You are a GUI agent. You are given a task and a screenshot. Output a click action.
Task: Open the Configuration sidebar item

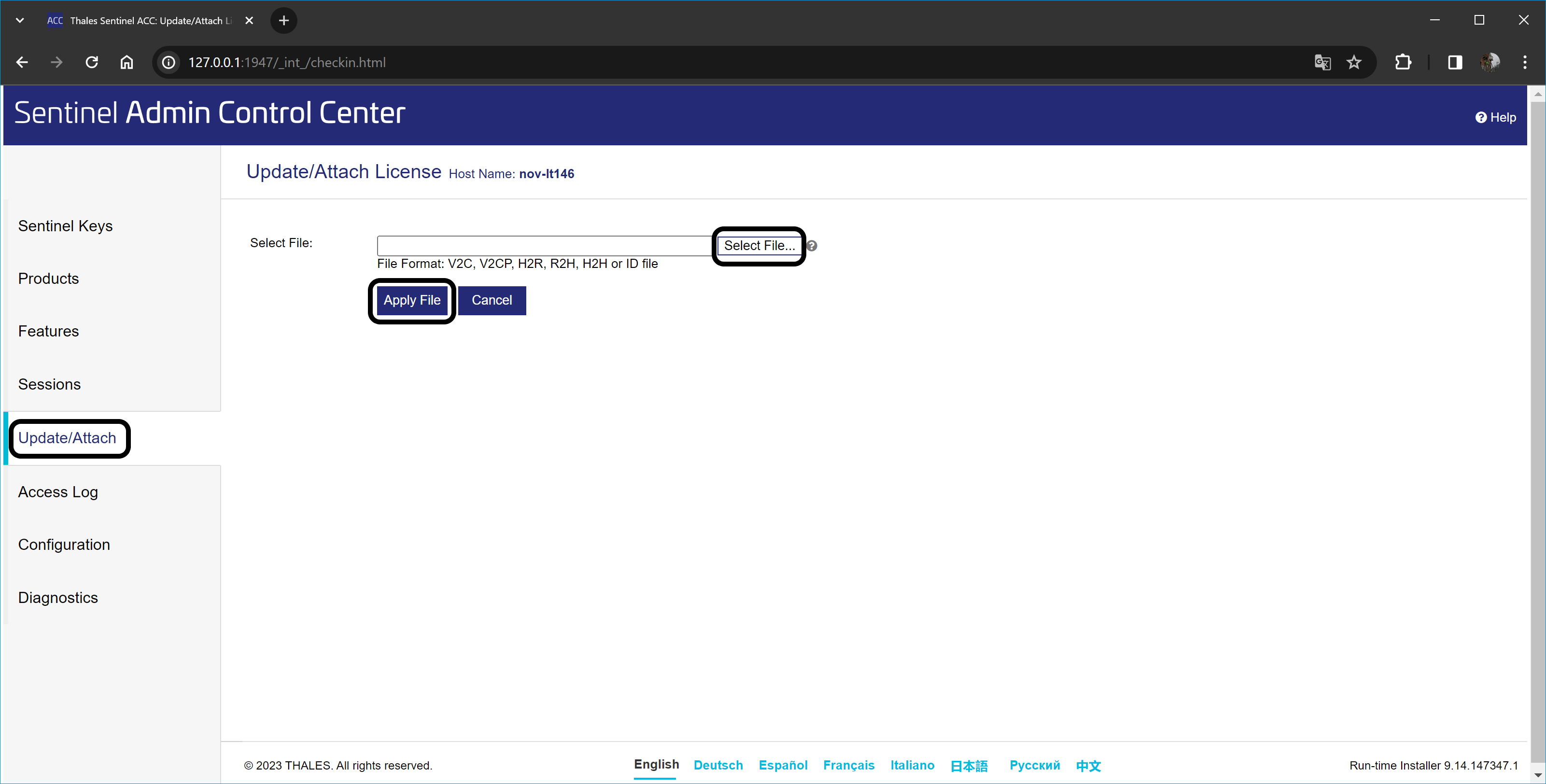click(64, 545)
